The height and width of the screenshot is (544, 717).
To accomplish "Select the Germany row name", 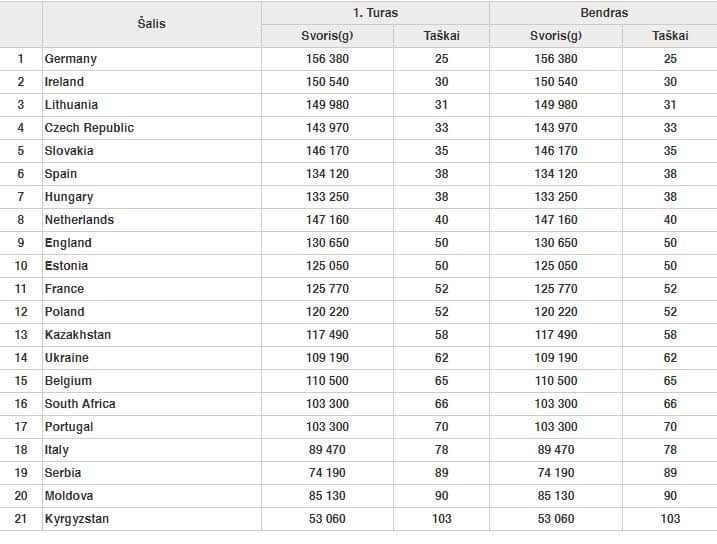I will 71,59.
